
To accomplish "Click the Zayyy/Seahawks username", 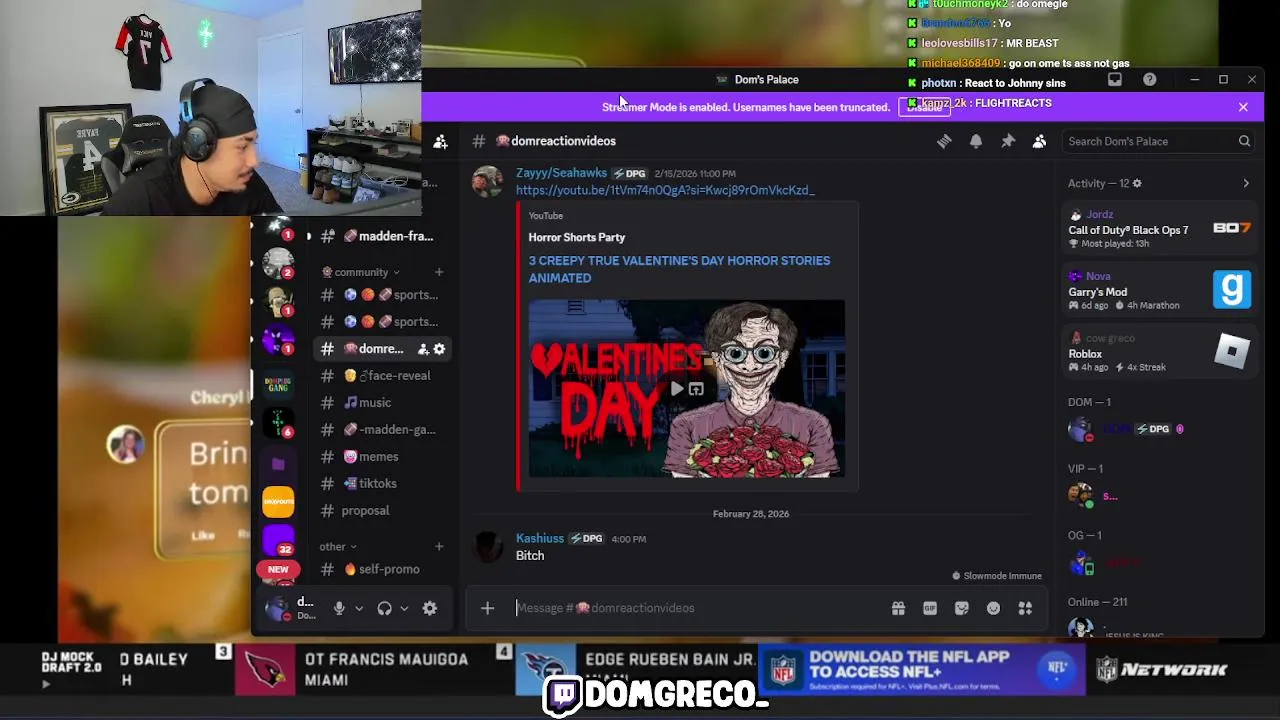I will click(561, 173).
